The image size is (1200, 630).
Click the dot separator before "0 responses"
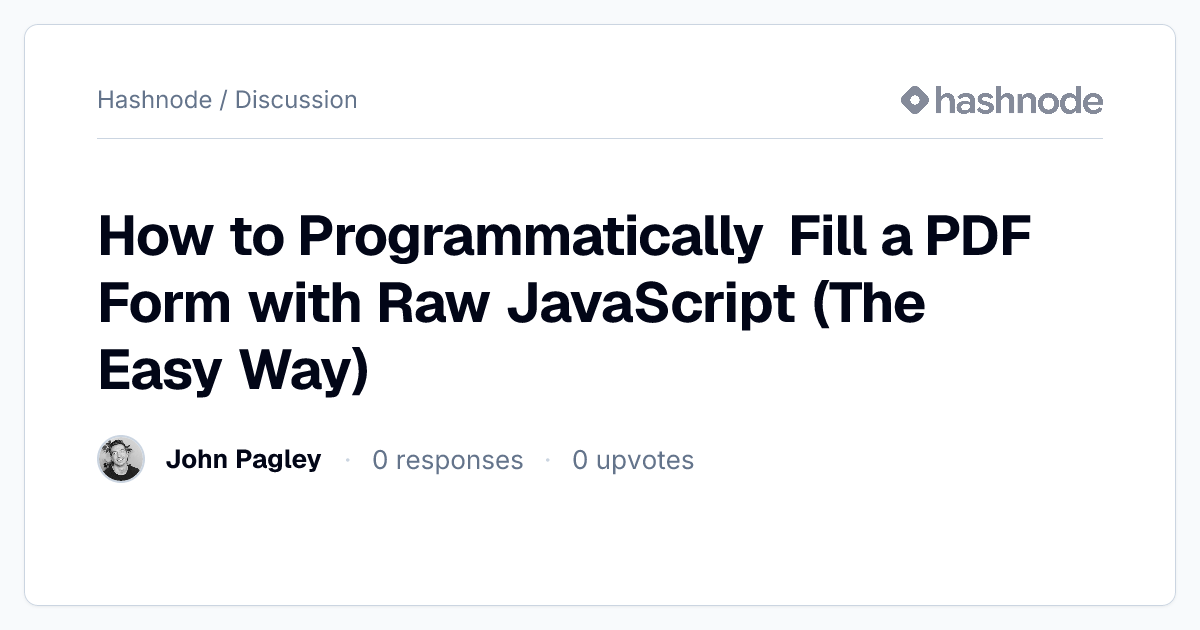pos(347,460)
